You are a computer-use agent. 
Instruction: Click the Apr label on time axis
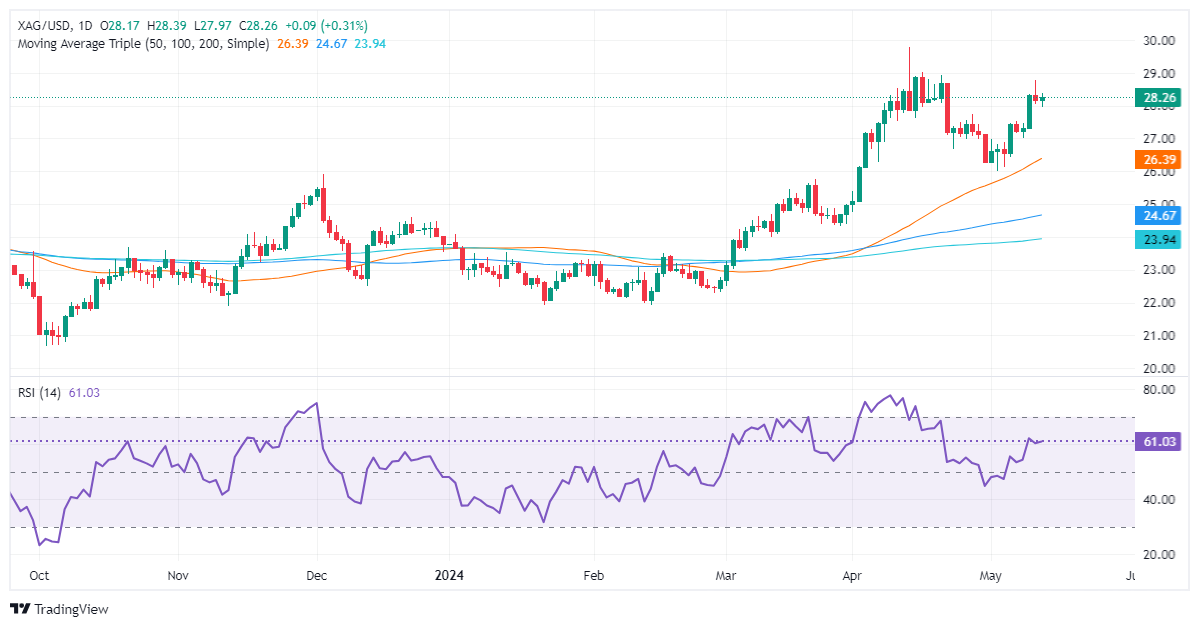click(x=853, y=576)
